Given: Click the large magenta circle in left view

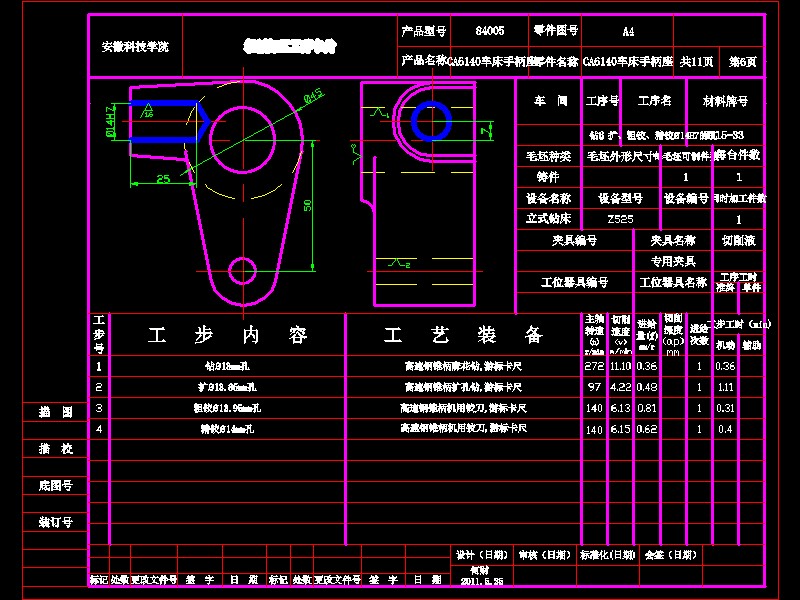Looking at the screenshot, I should point(242,139).
